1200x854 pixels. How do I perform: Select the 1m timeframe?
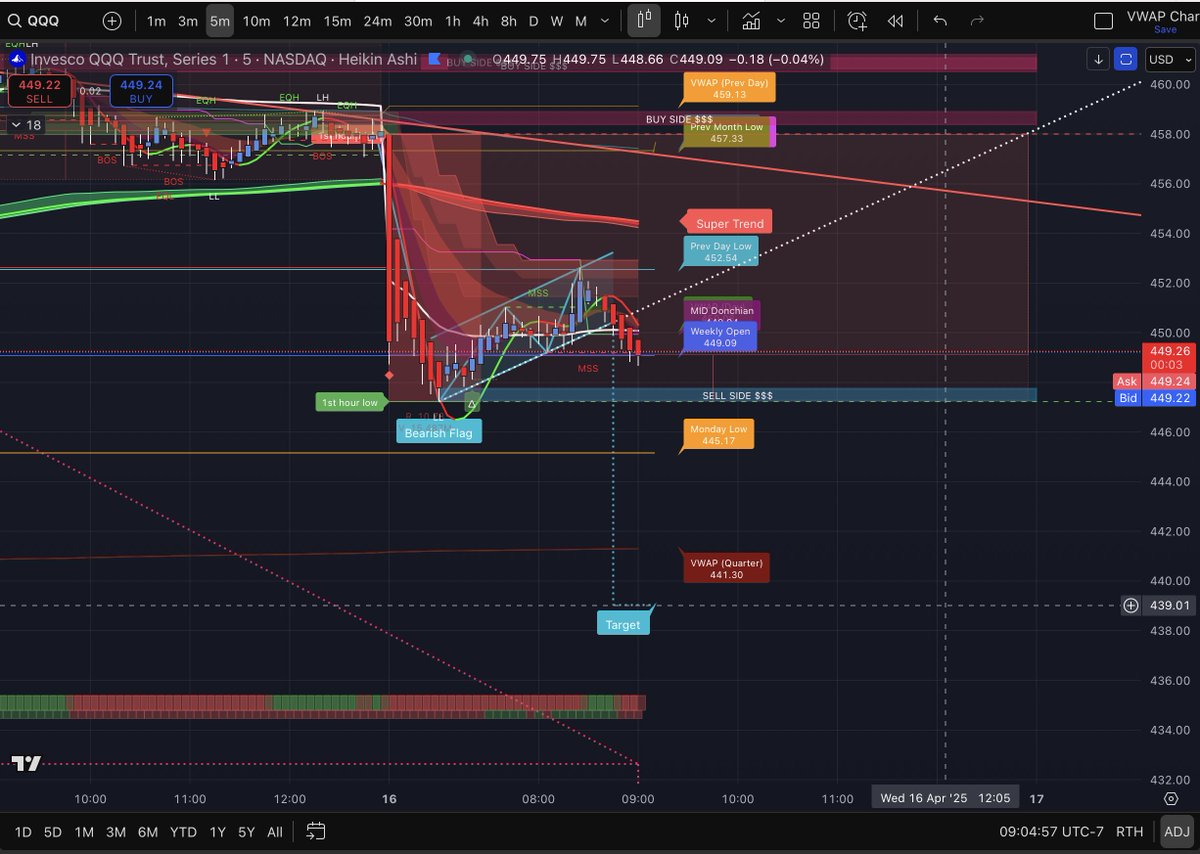(x=156, y=21)
